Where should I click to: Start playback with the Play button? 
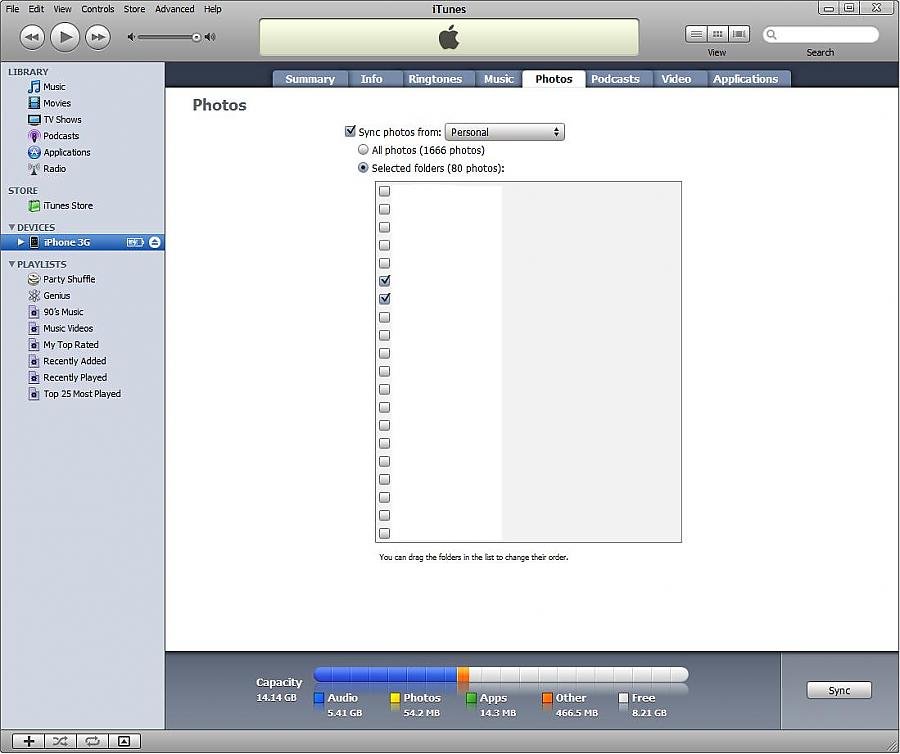tap(65, 37)
